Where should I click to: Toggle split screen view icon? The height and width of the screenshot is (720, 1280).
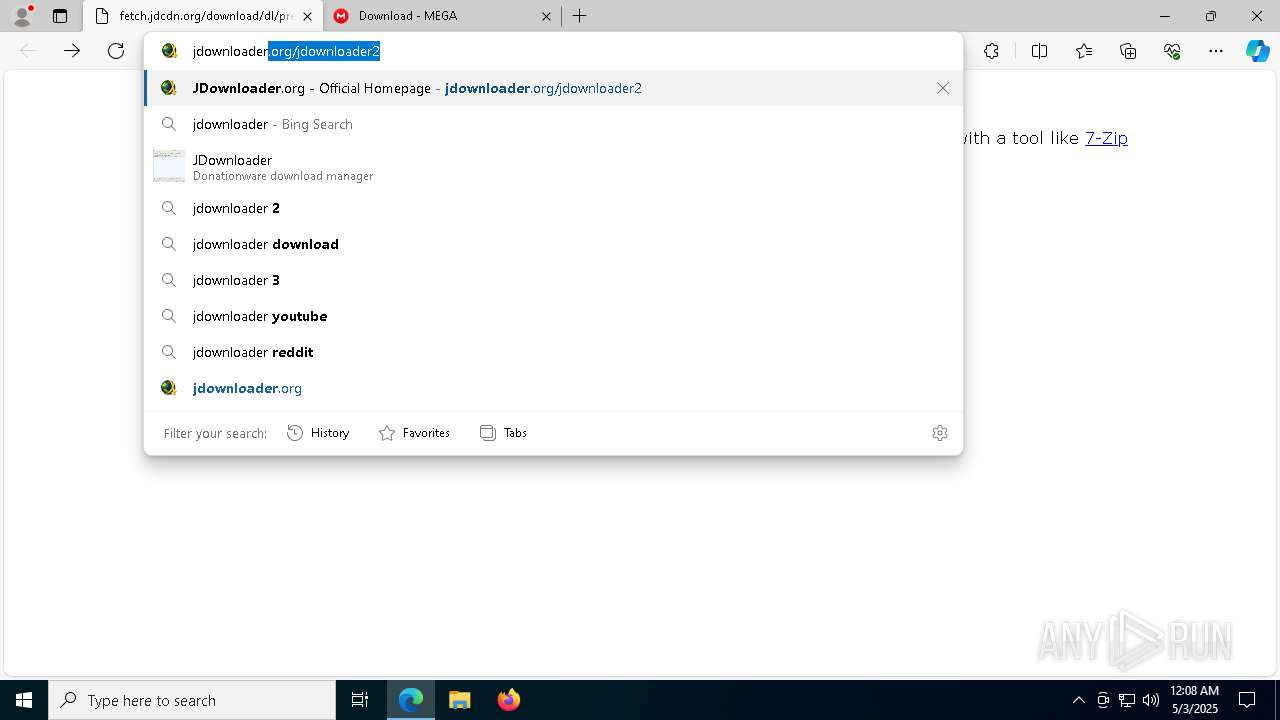1039,51
